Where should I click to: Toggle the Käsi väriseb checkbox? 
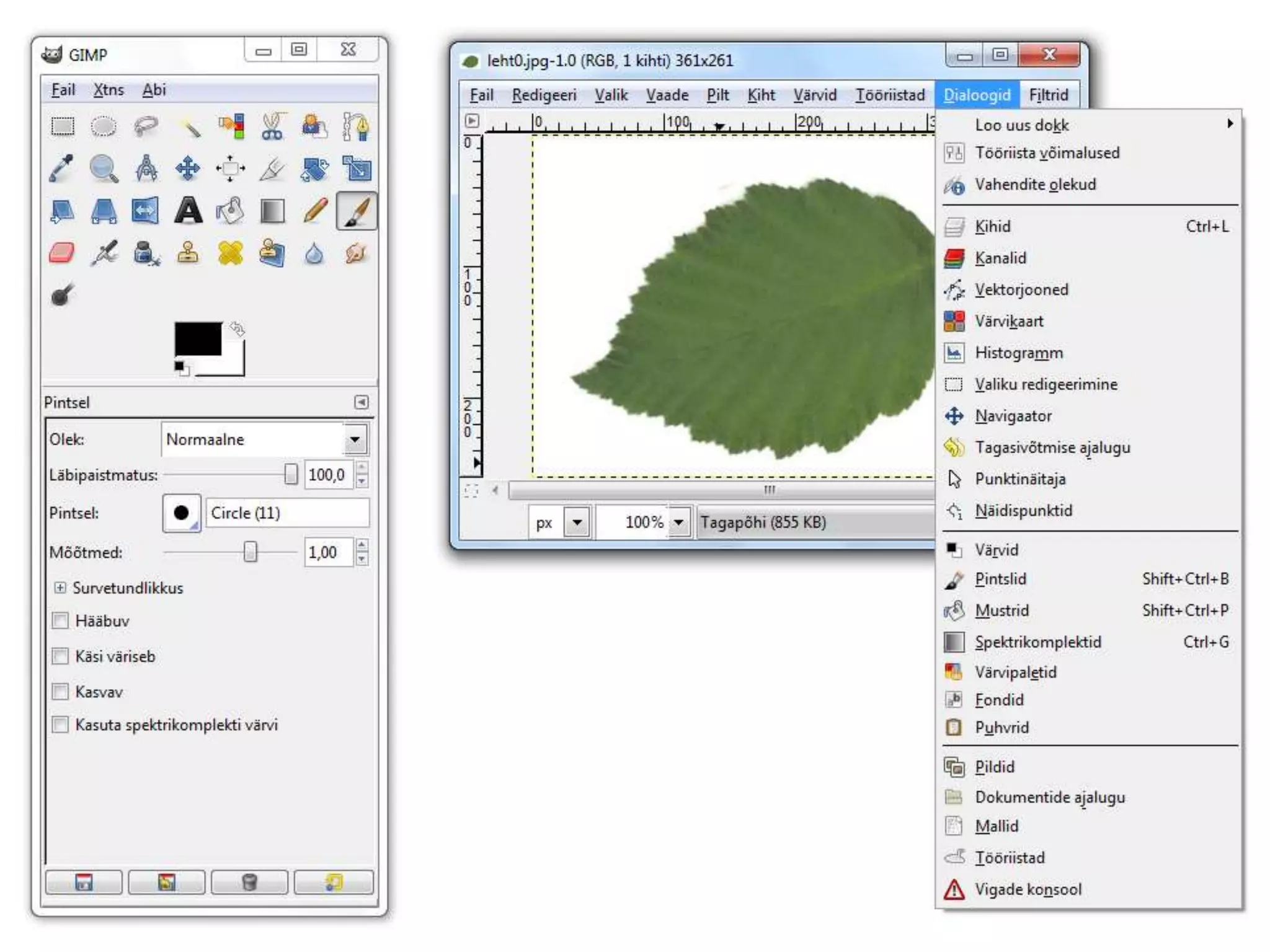pyautogui.click(x=61, y=656)
